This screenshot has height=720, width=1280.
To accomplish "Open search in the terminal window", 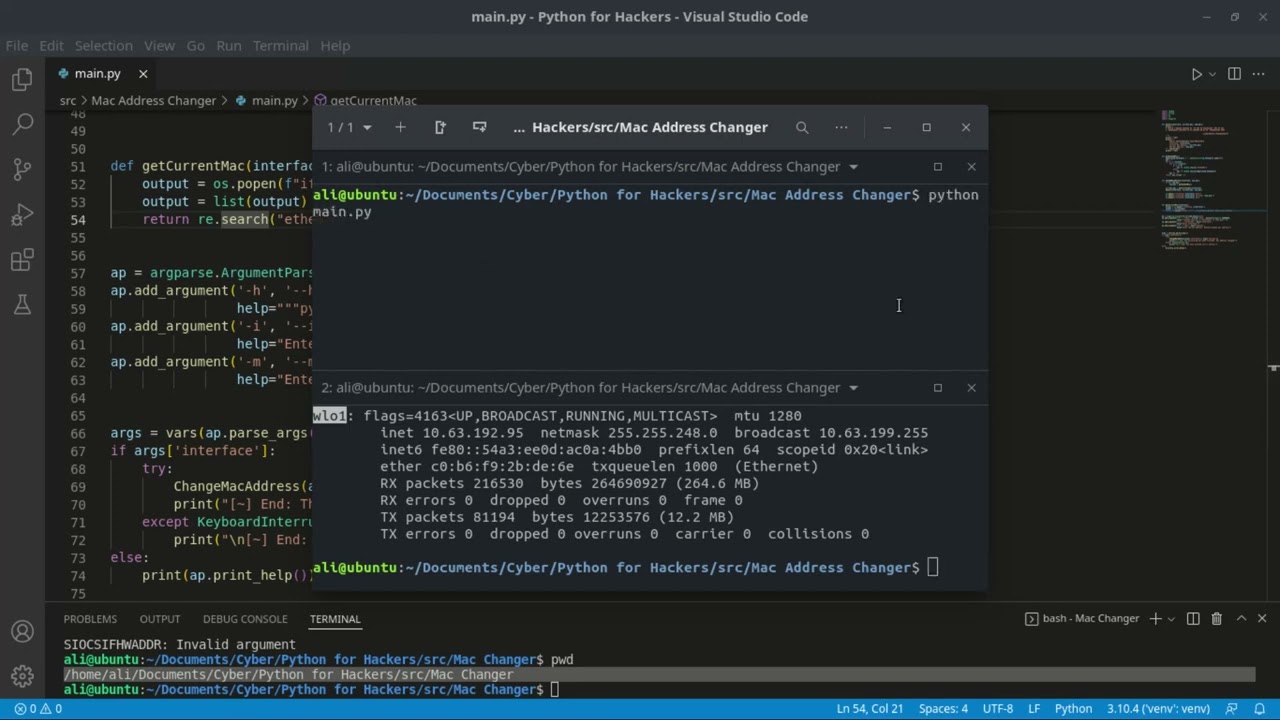I will (802, 127).
